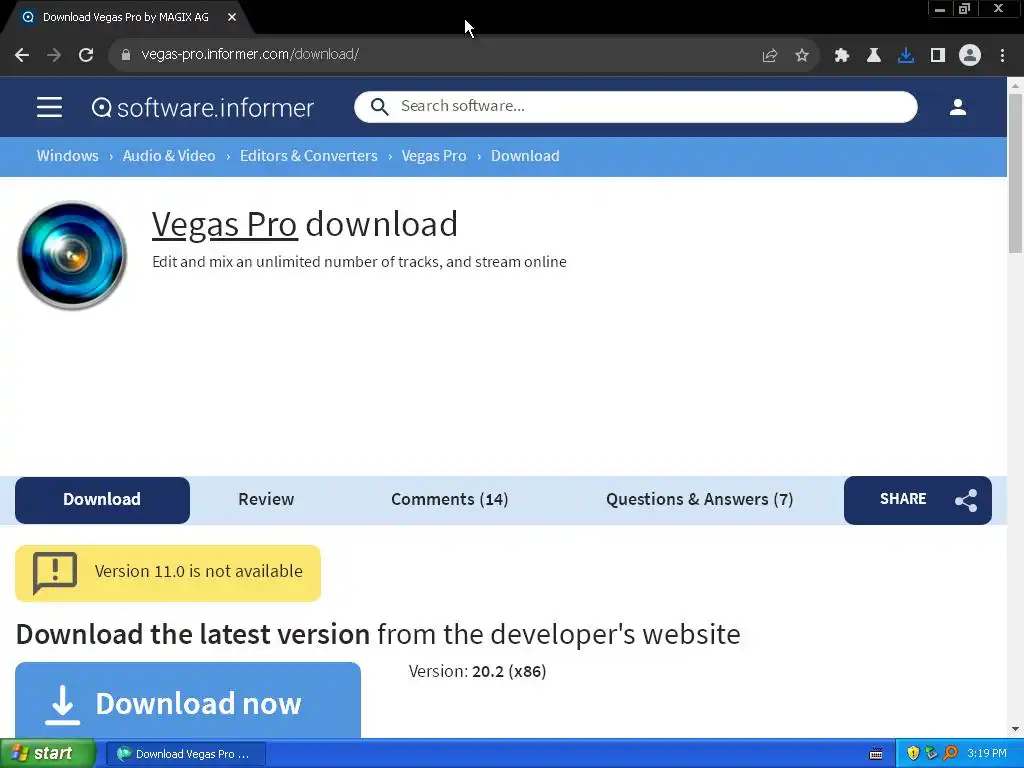Open the site hamburger menu
Viewport: 1024px width, 768px height.
coord(50,107)
